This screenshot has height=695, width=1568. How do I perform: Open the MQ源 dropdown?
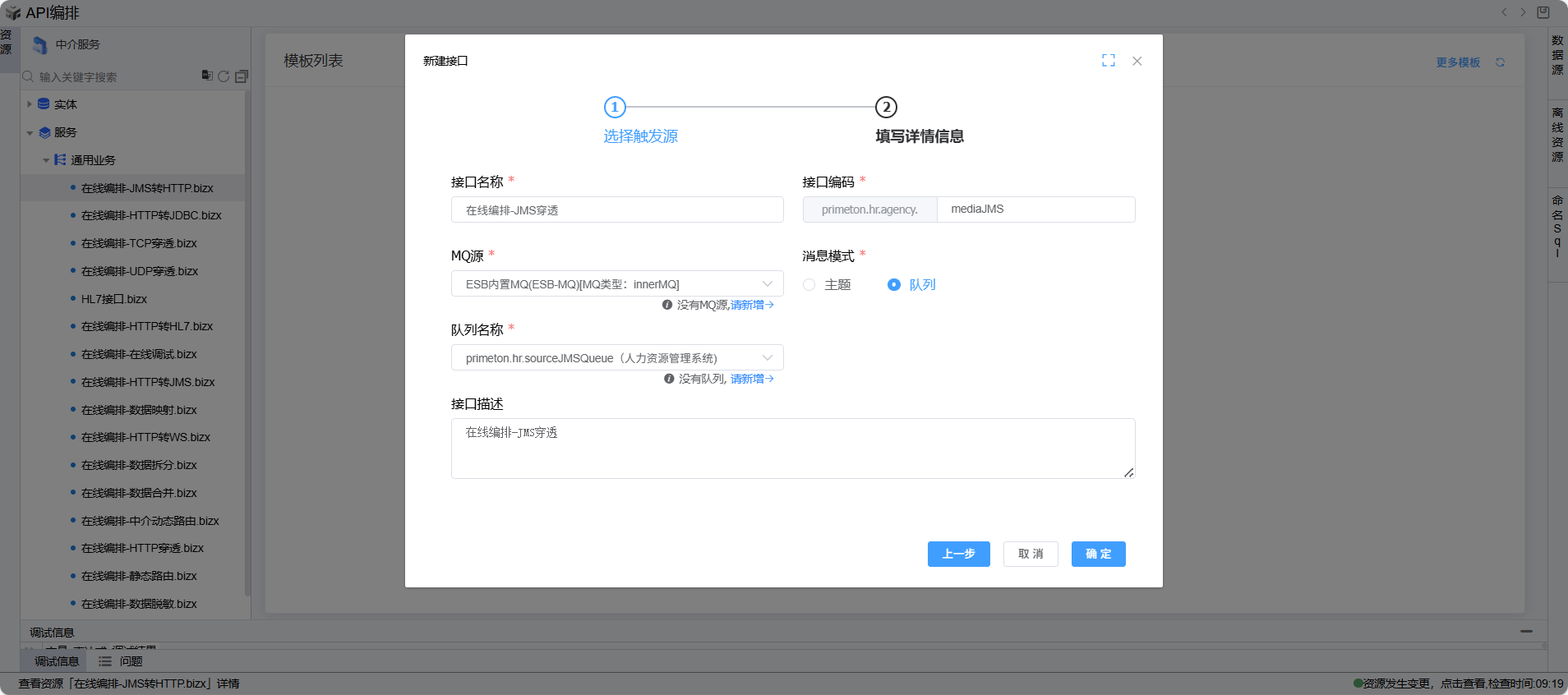tap(616, 284)
